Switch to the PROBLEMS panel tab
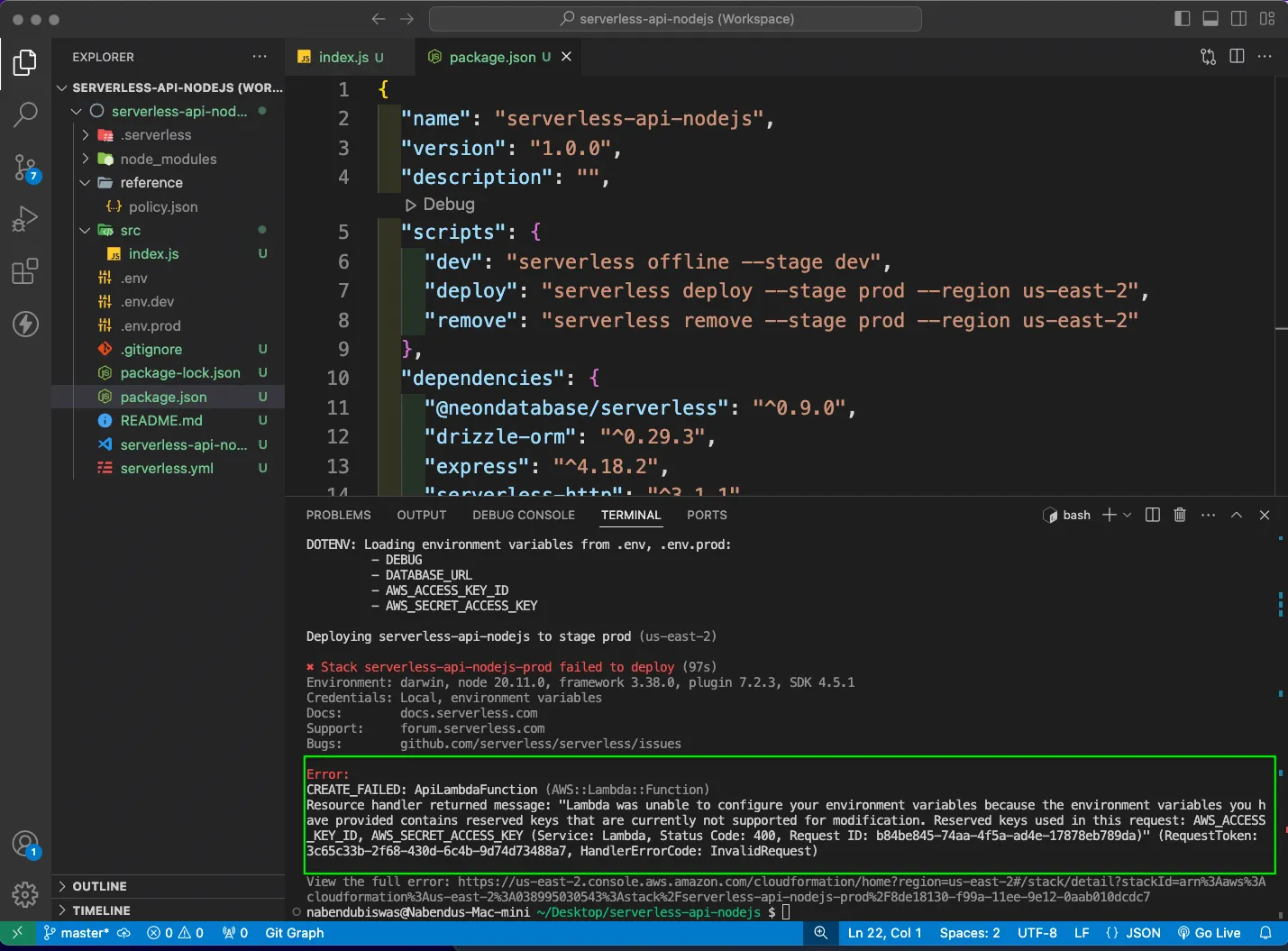Viewport: 1288px width, 951px height. pos(338,515)
